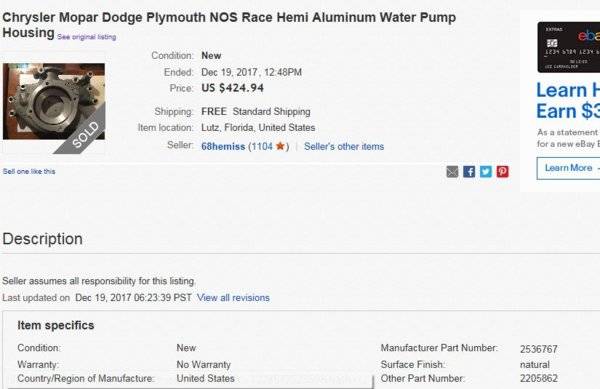Open View all revisions link
This screenshot has width=600, height=389.
[x=233, y=298]
